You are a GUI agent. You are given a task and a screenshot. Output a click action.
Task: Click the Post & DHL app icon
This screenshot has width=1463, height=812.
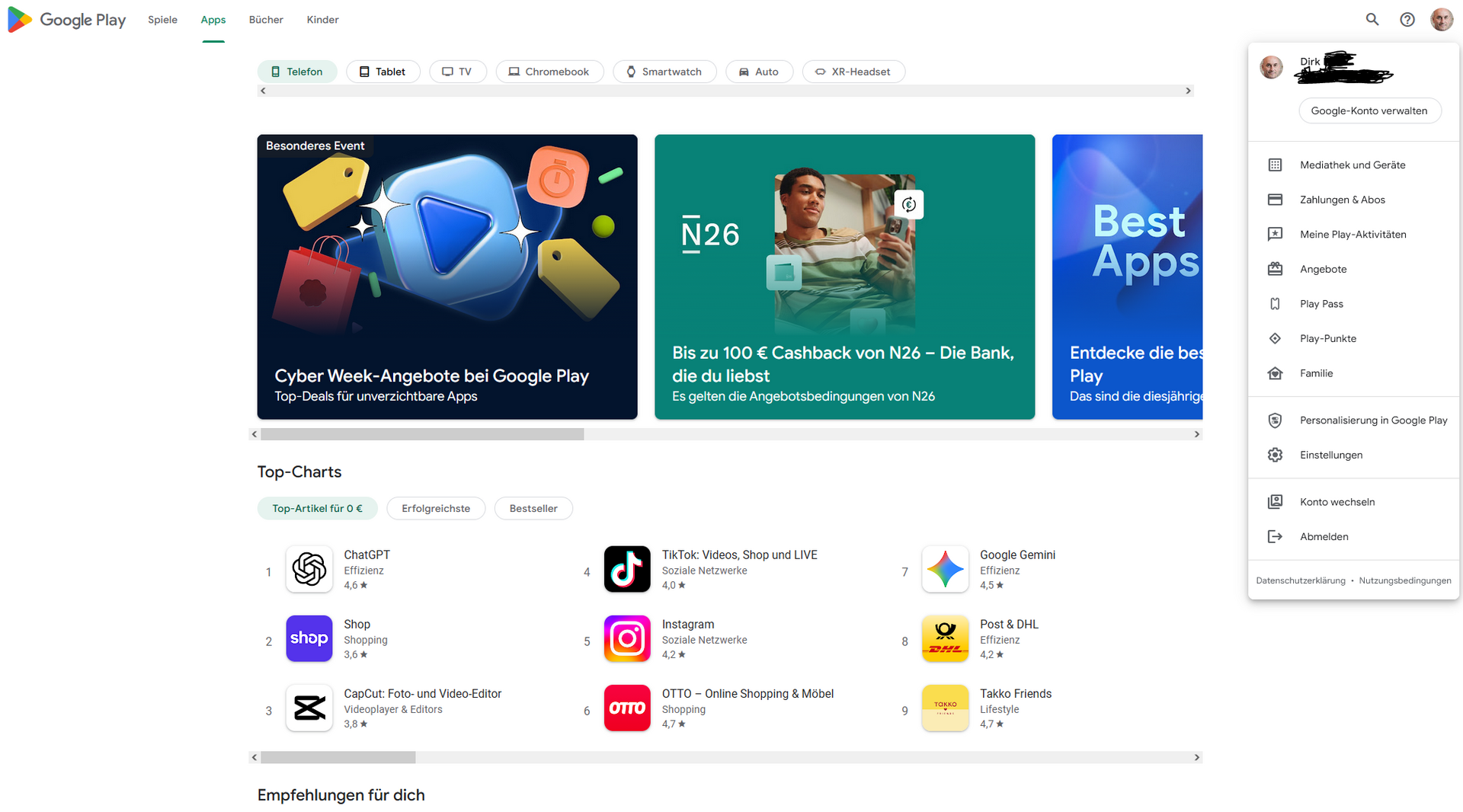tap(945, 638)
